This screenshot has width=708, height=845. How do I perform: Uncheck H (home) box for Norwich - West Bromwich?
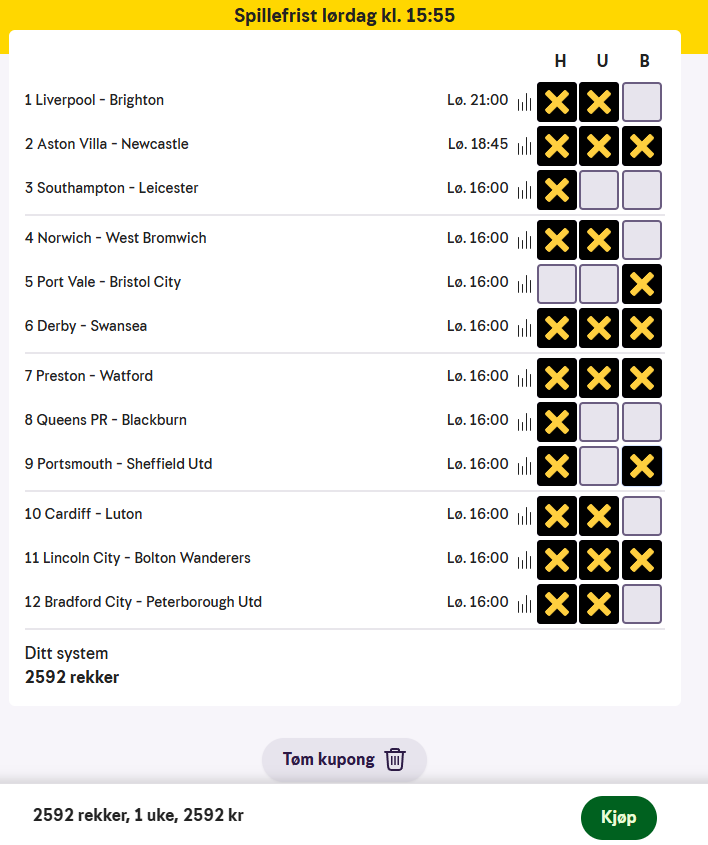[x=557, y=239]
